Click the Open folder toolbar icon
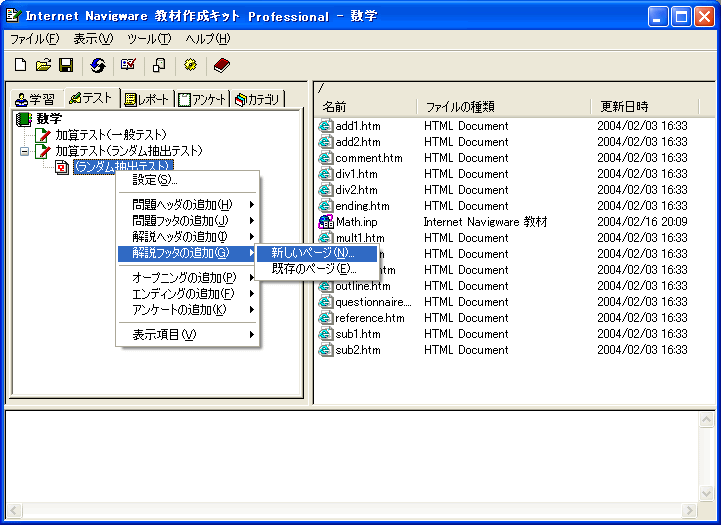 tap(43, 65)
